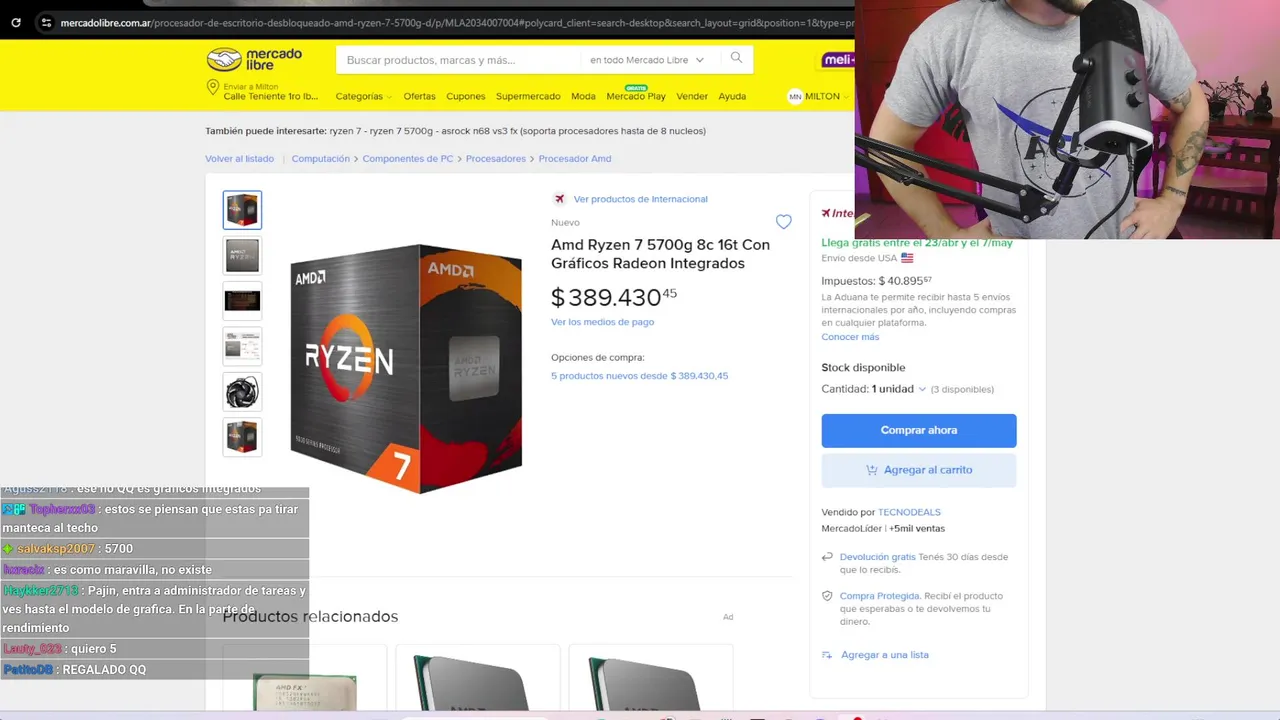Open the Ver los medios de pago link
Viewport: 1280px width, 720px height.
click(602, 322)
